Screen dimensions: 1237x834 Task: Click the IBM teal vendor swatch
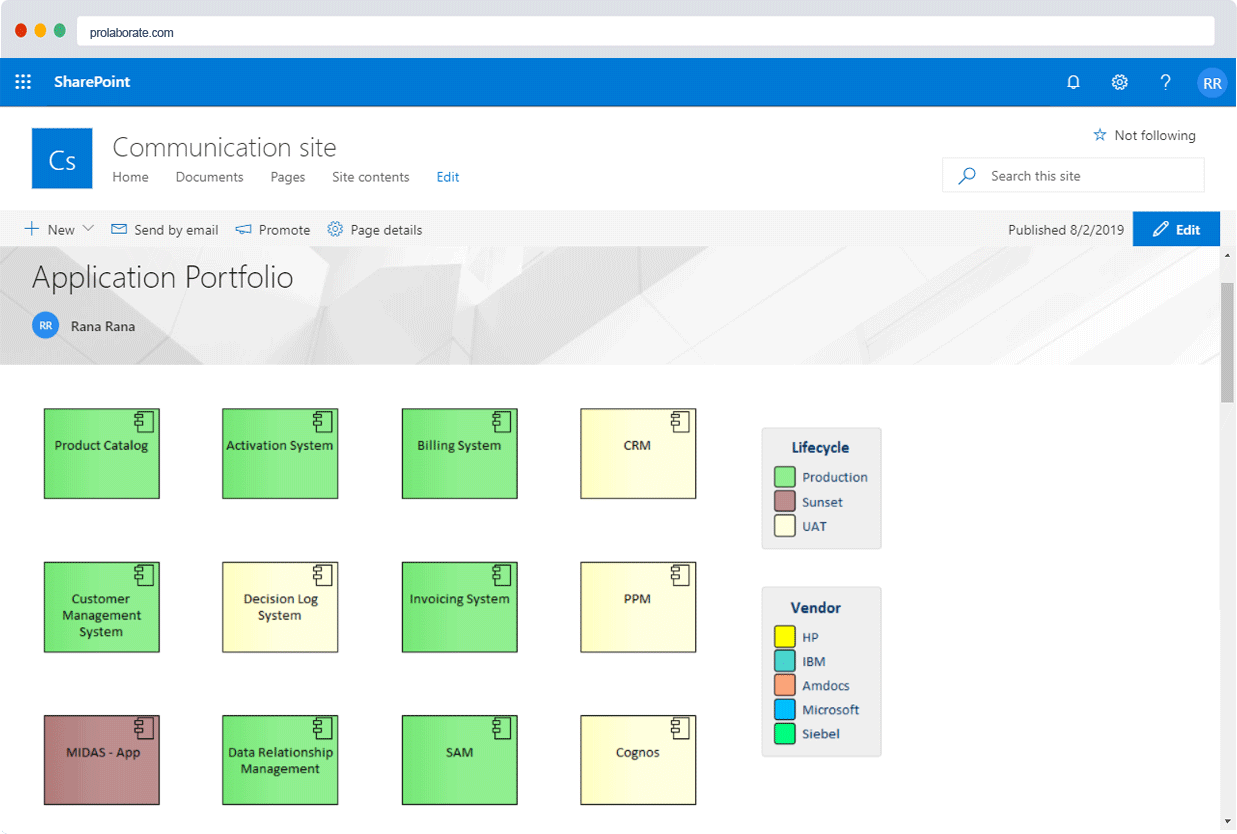(785, 661)
